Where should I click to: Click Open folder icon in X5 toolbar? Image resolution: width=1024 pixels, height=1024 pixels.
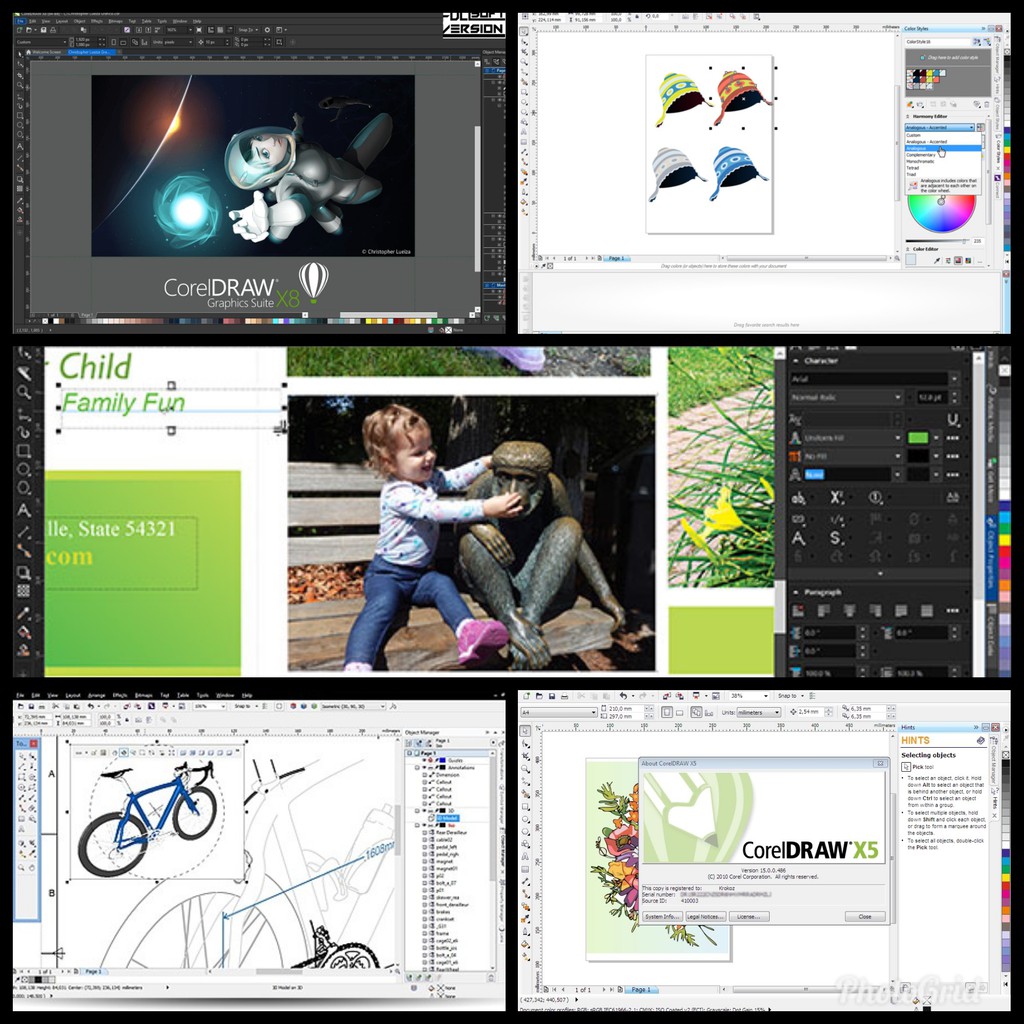[539, 696]
